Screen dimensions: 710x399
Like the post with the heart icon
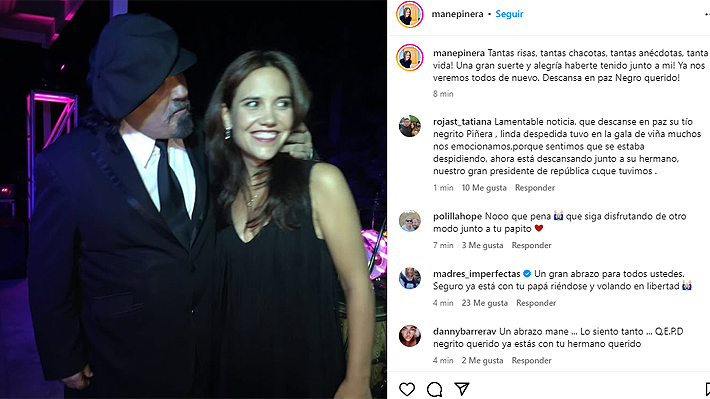click(407, 389)
